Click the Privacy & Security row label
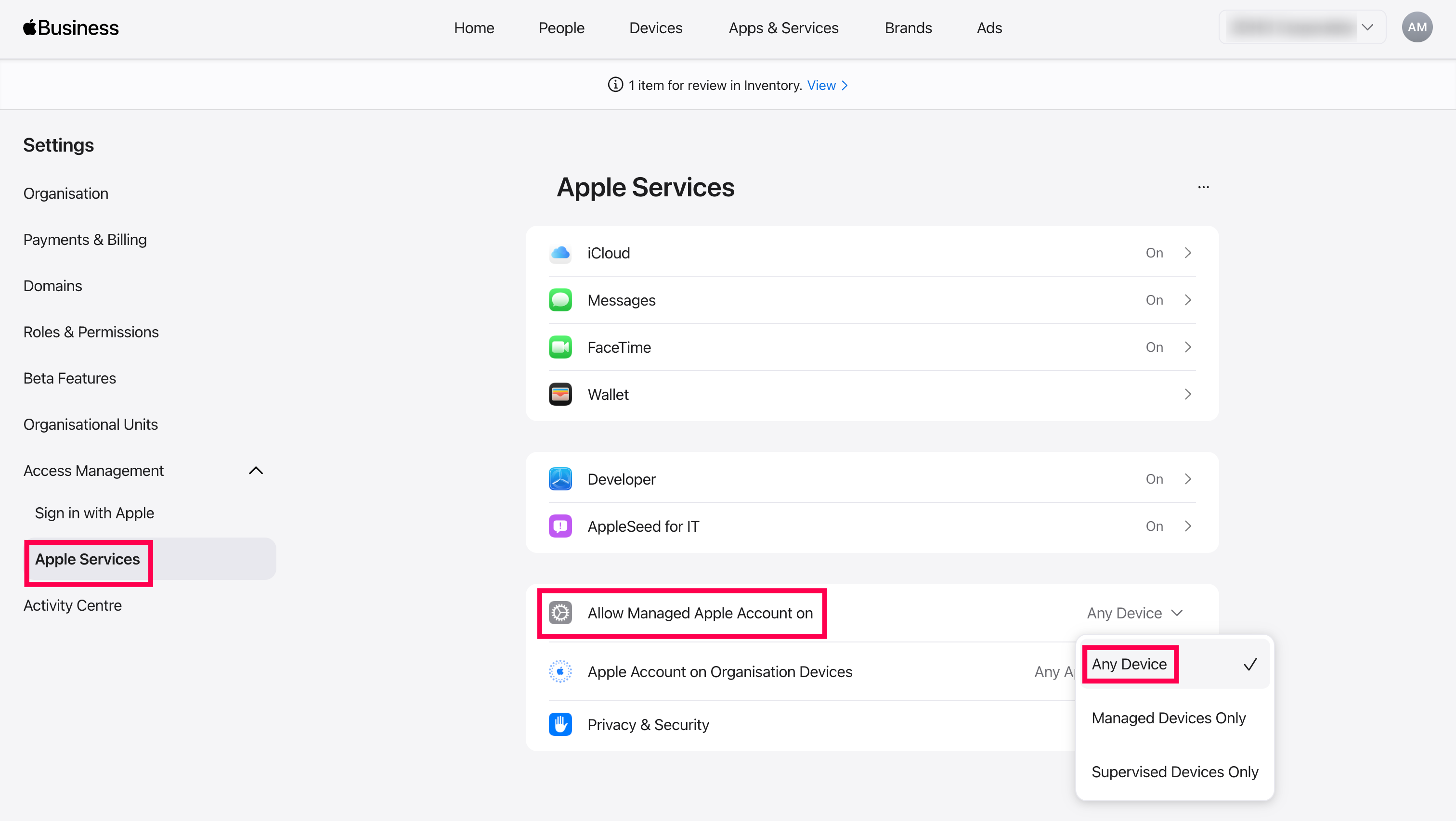The height and width of the screenshot is (821, 1456). pyautogui.click(x=648, y=725)
